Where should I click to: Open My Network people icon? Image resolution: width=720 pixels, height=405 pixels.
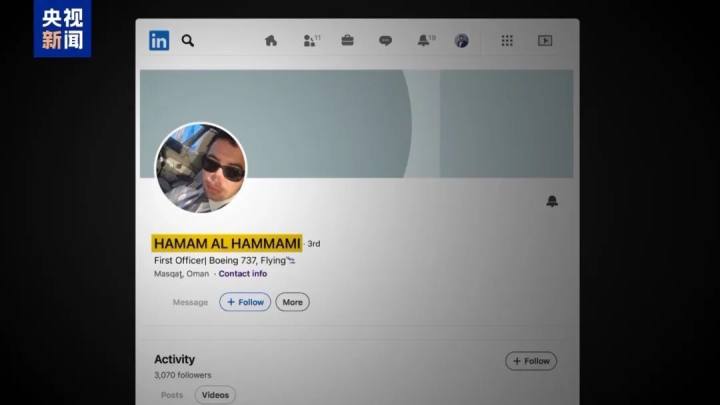[311, 41]
